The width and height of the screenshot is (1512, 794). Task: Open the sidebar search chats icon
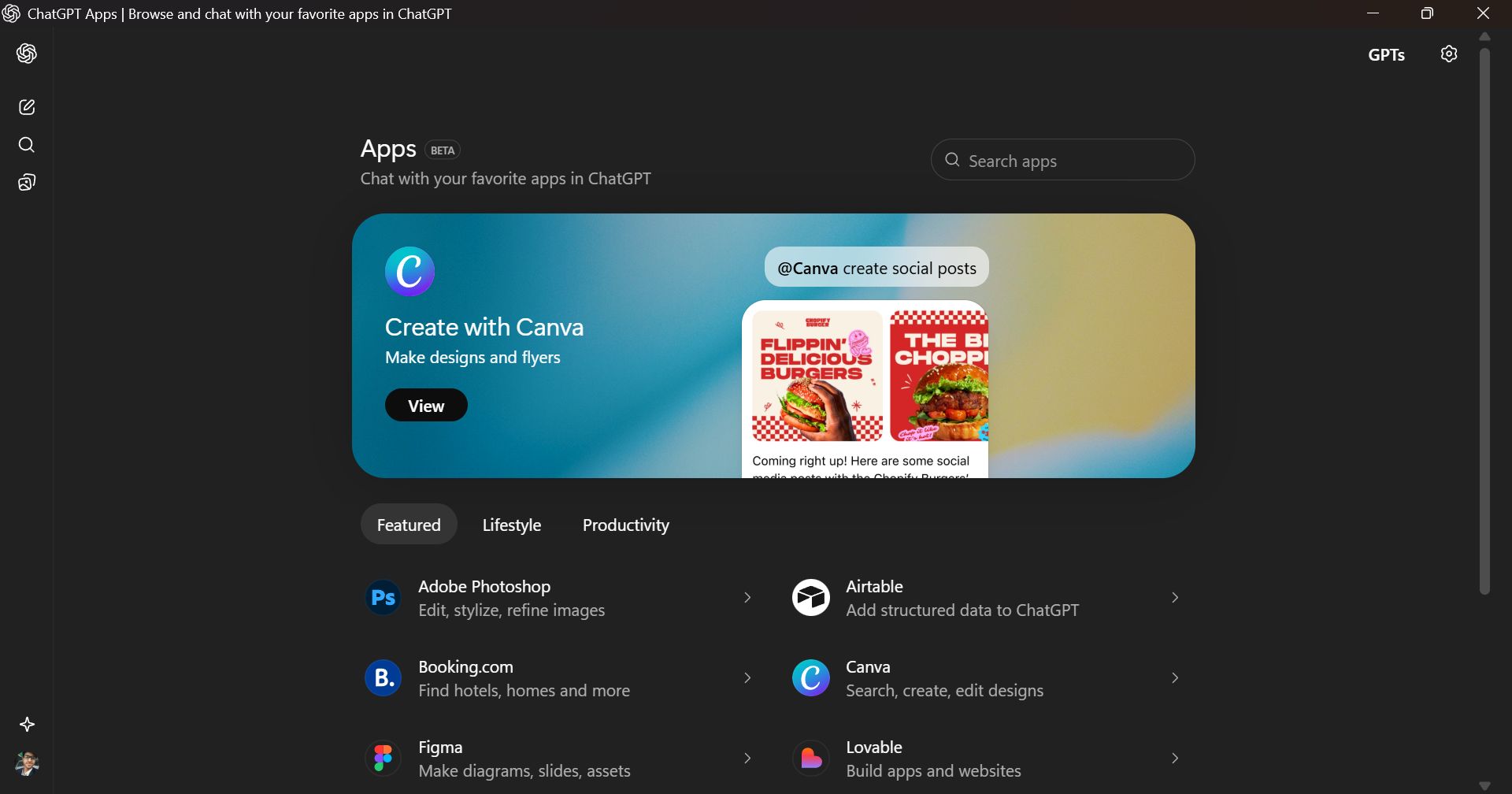27,145
